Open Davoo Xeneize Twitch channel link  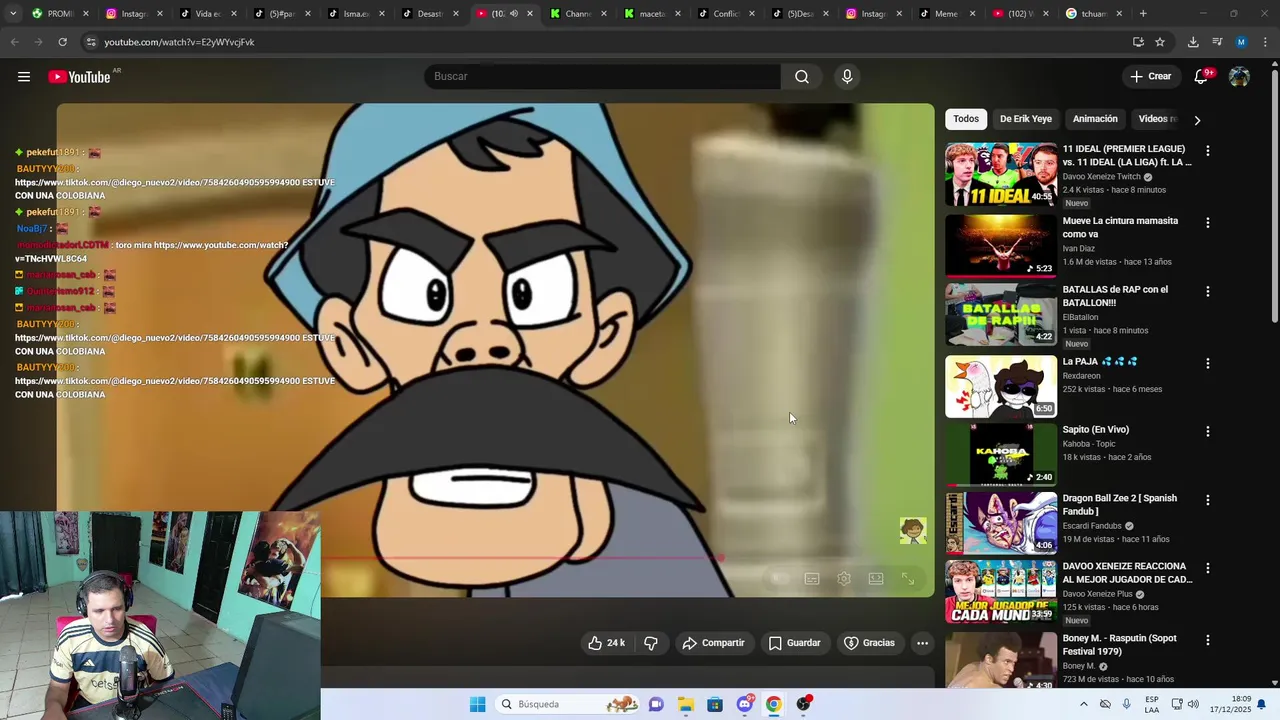point(1101,177)
